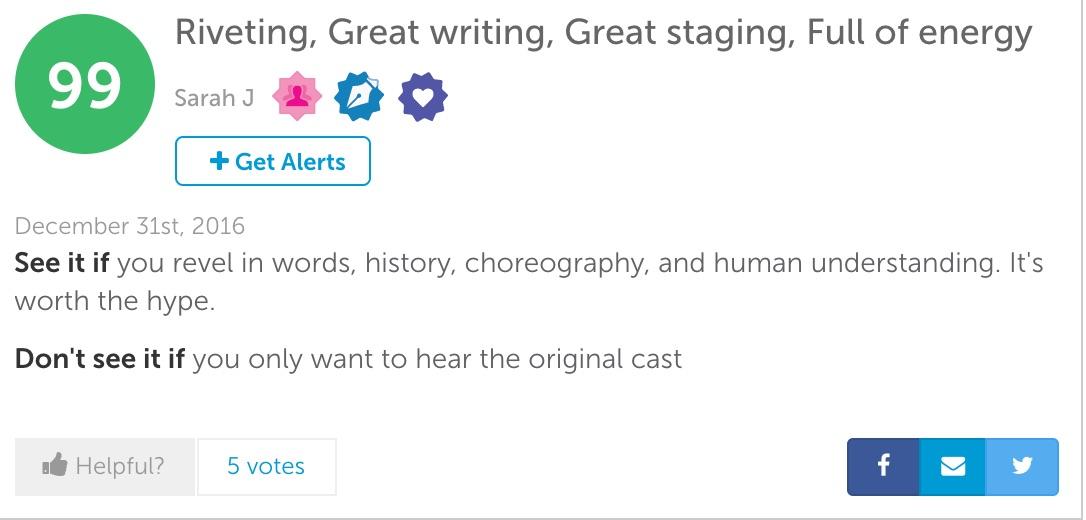Screen dimensions: 1086x520
Task: Open the 5 votes count
Action: 266,466
